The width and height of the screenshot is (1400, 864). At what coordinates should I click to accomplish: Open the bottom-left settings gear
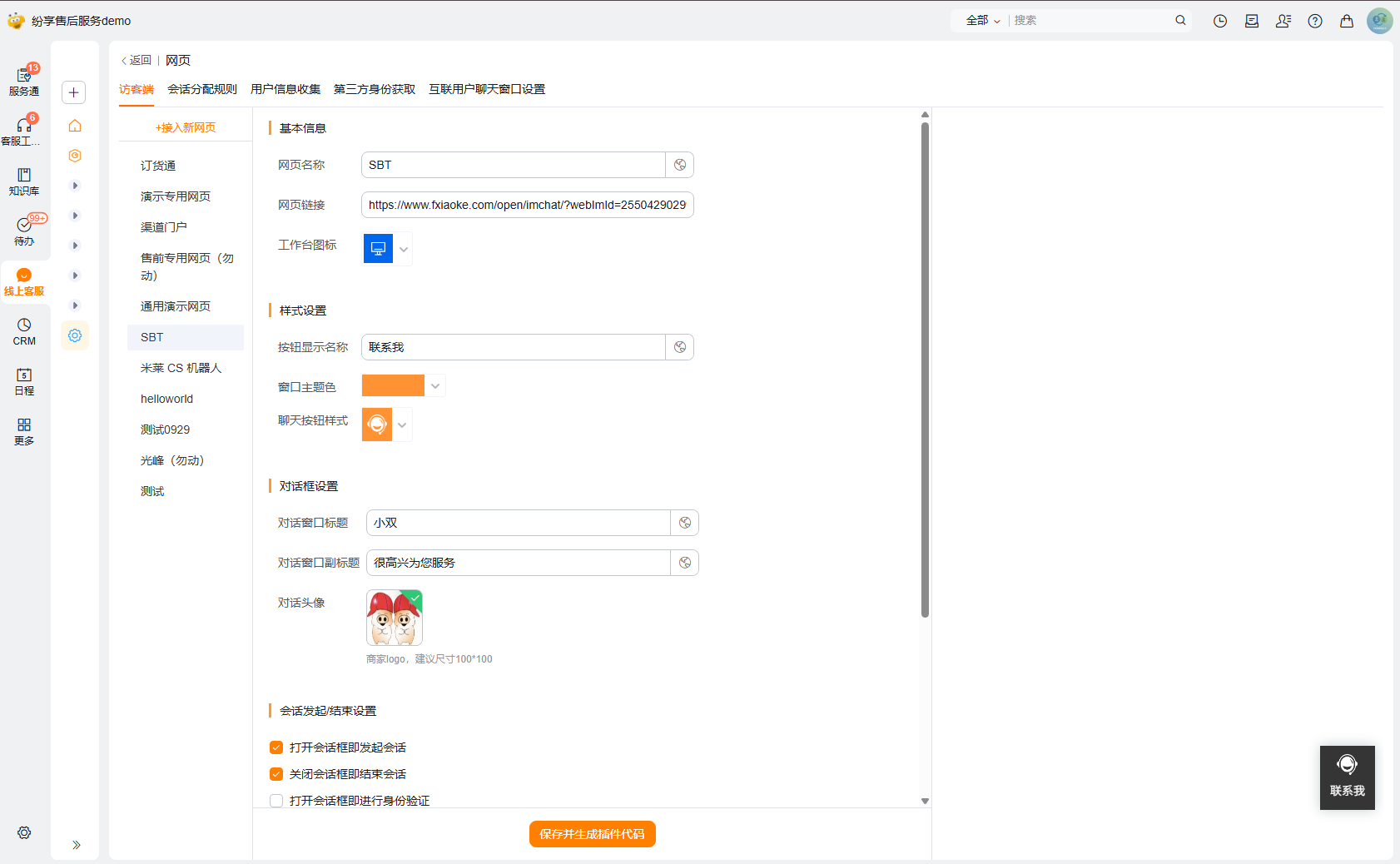(x=24, y=832)
